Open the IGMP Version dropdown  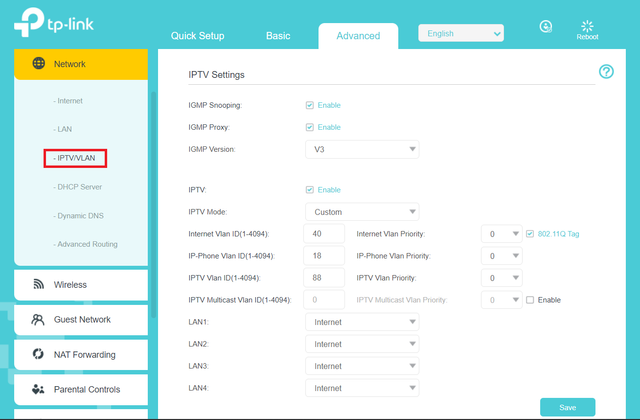pos(362,149)
